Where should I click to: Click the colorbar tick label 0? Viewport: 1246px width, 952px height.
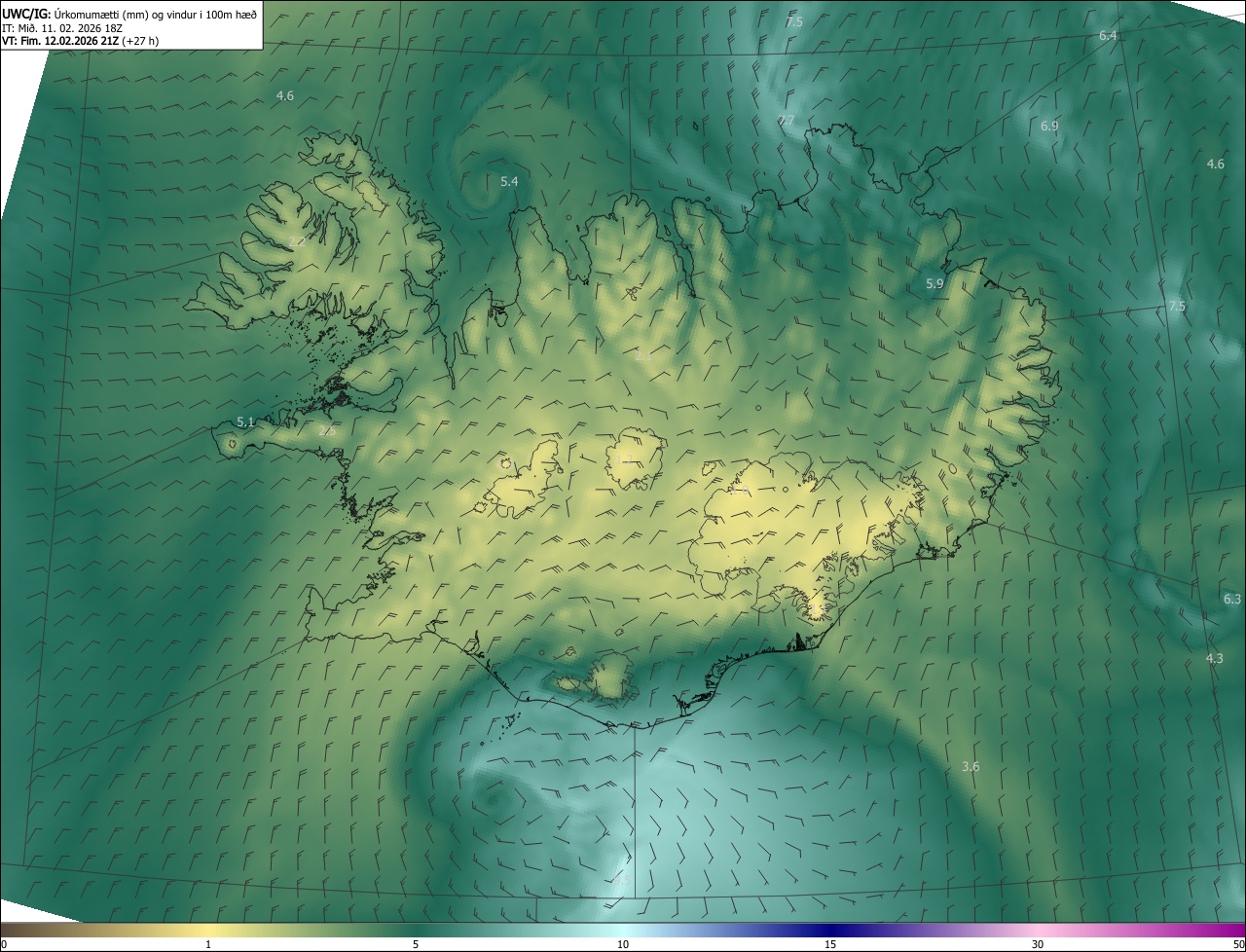(4, 944)
